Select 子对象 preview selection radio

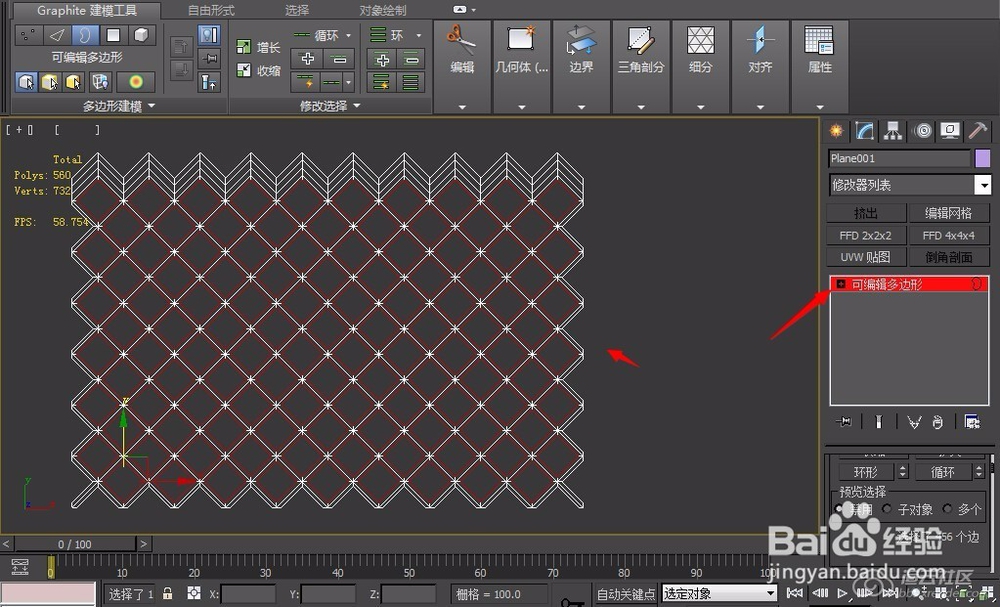pyautogui.click(x=887, y=509)
